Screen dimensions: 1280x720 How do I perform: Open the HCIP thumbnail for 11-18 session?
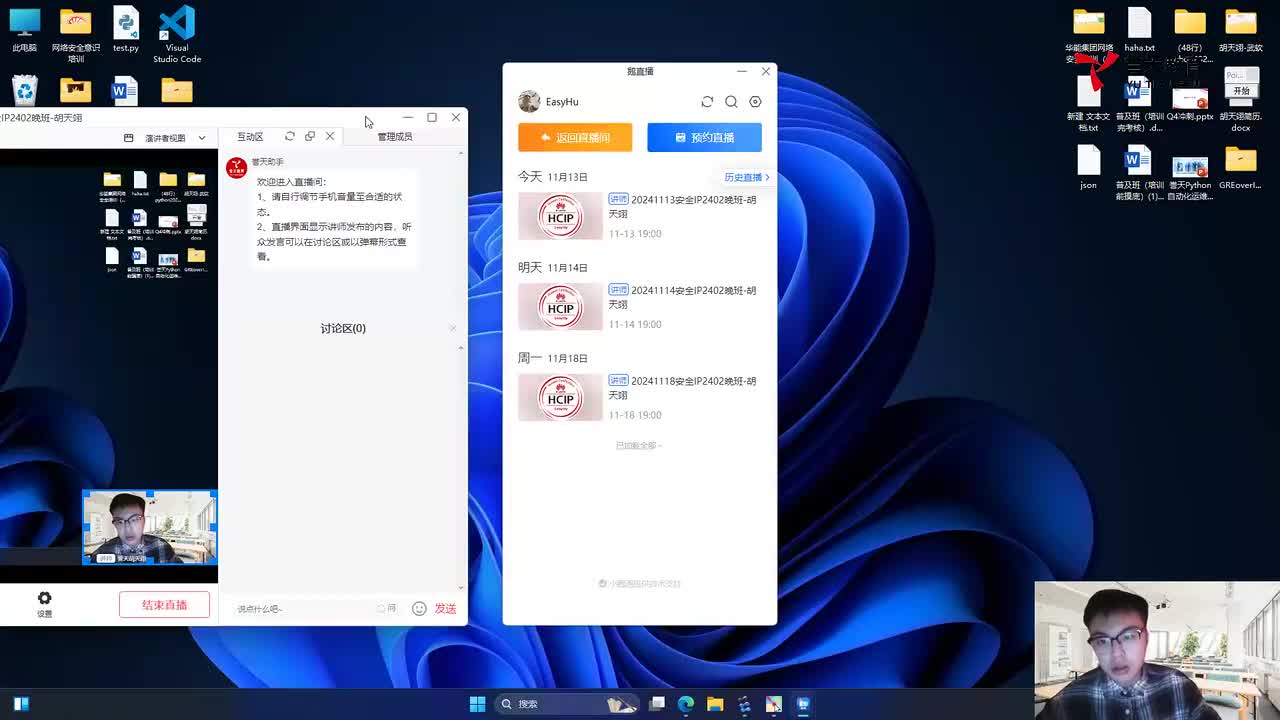point(560,397)
